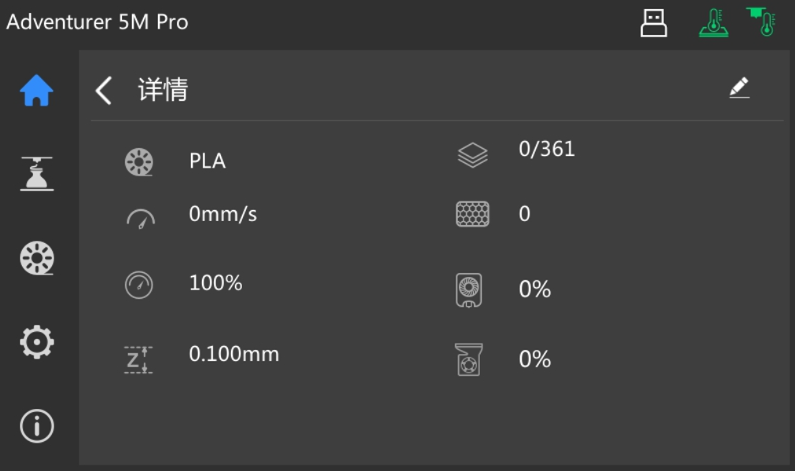
Task: Go to the Home screen icon
Action: 37,90
